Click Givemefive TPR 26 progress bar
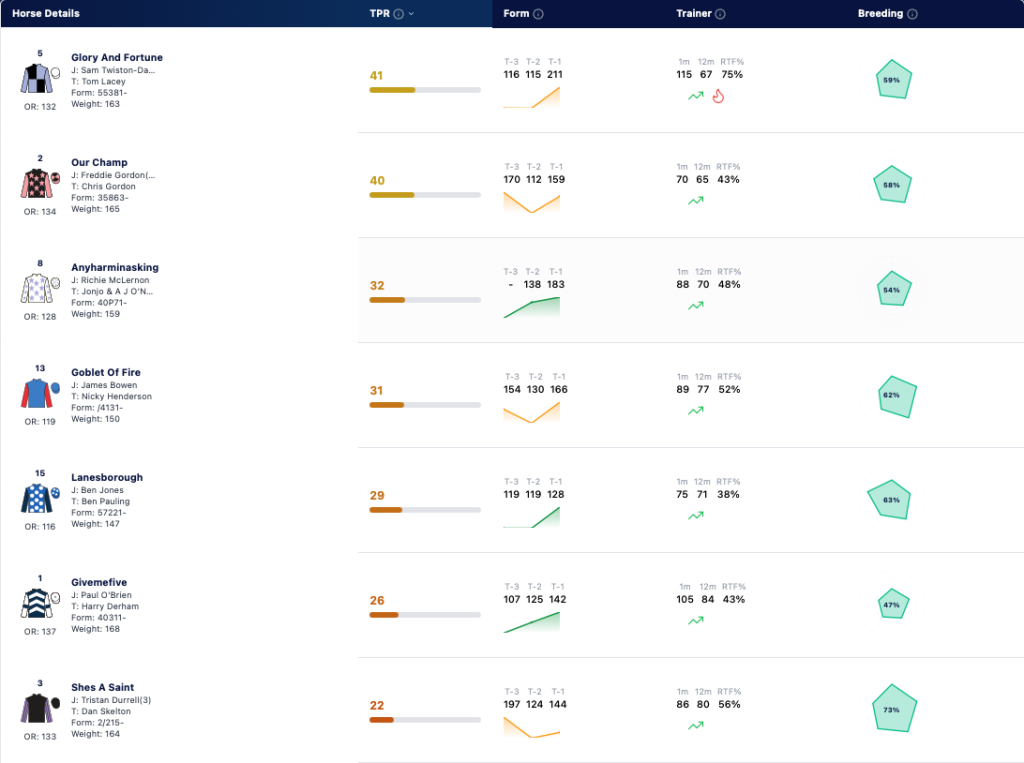The image size is (1024, 763). (425, 615)
